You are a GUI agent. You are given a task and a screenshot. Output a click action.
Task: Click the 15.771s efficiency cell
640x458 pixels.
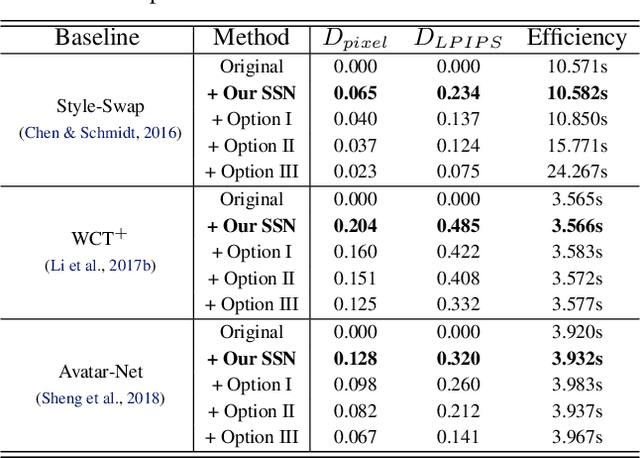tap(576, 146)
